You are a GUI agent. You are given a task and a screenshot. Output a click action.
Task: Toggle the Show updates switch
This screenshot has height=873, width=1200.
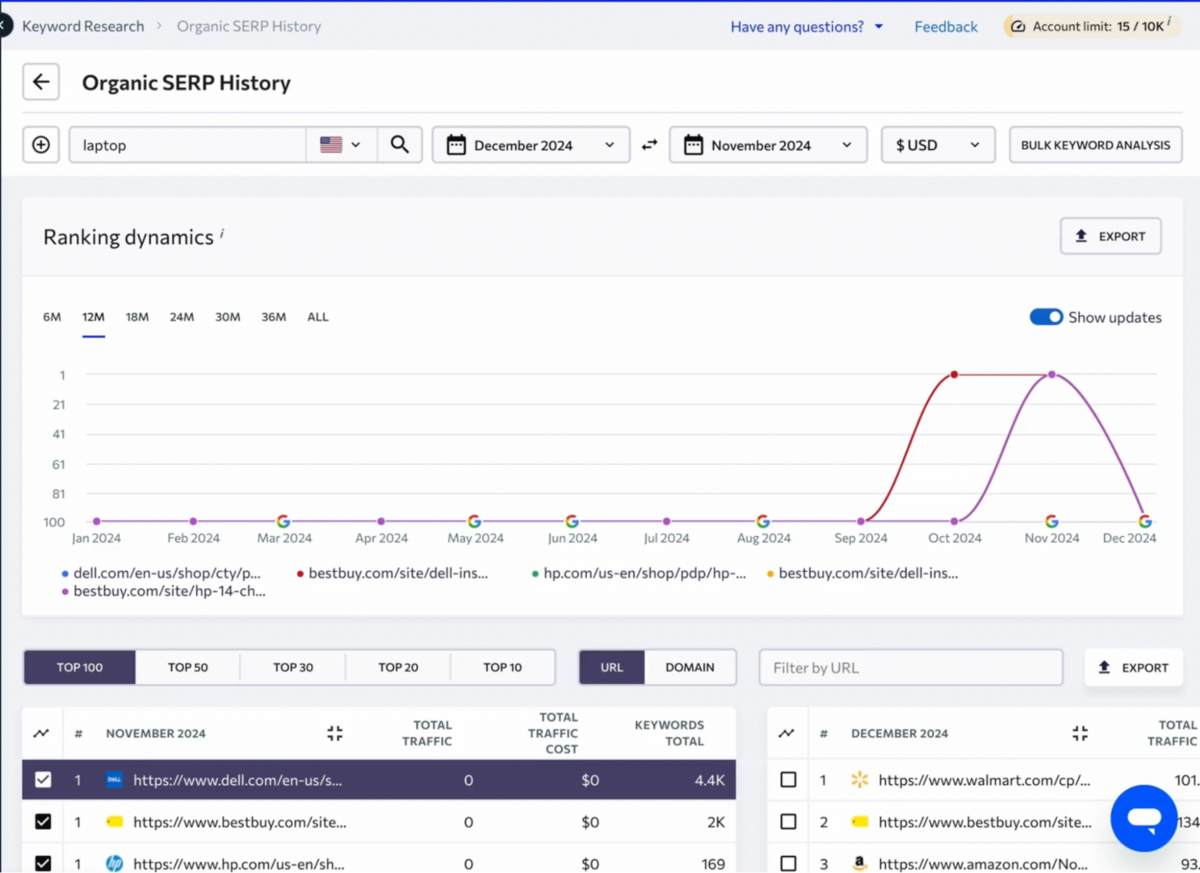tap(1046, 317)
